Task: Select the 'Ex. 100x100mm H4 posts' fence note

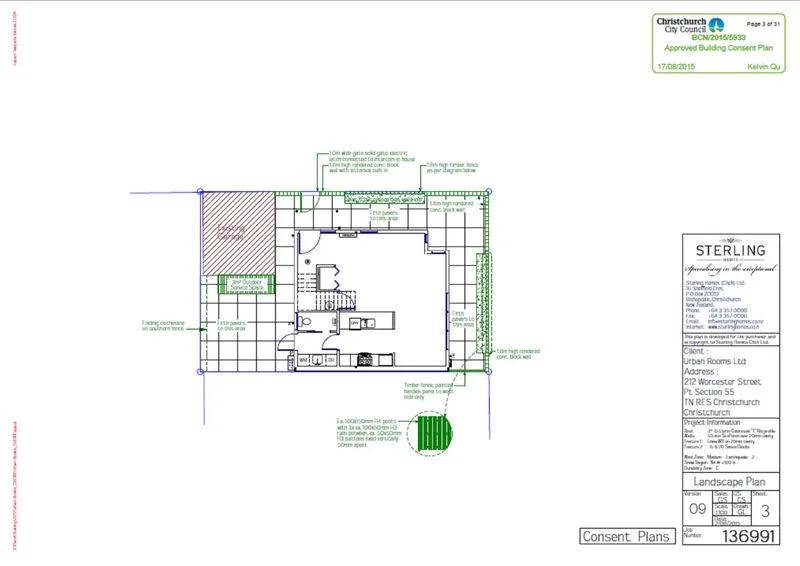Action: [x=368, y=433]
